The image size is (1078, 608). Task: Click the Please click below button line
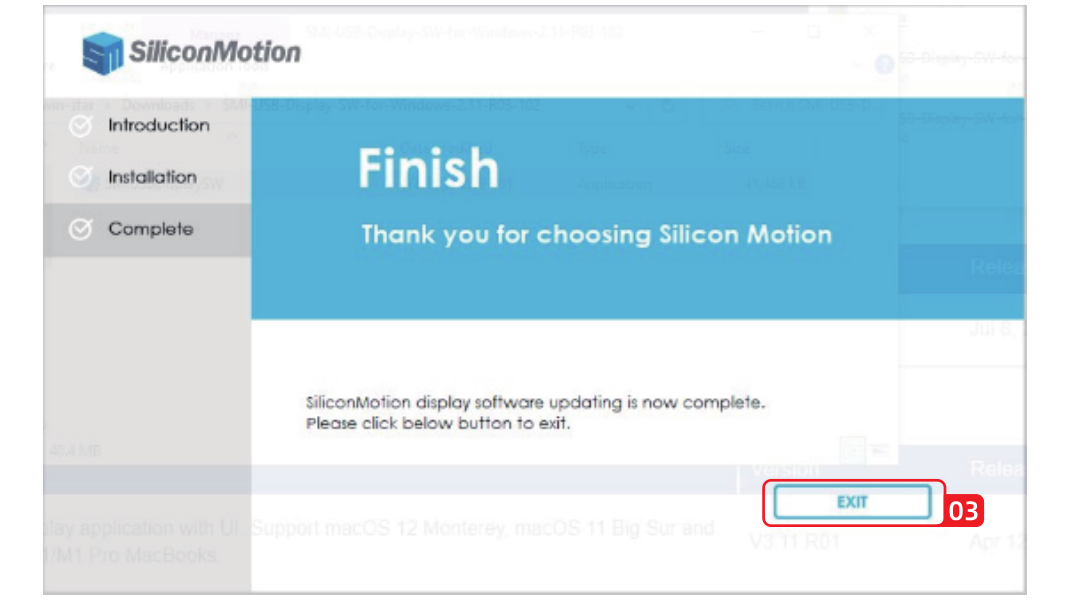point(437,423)
